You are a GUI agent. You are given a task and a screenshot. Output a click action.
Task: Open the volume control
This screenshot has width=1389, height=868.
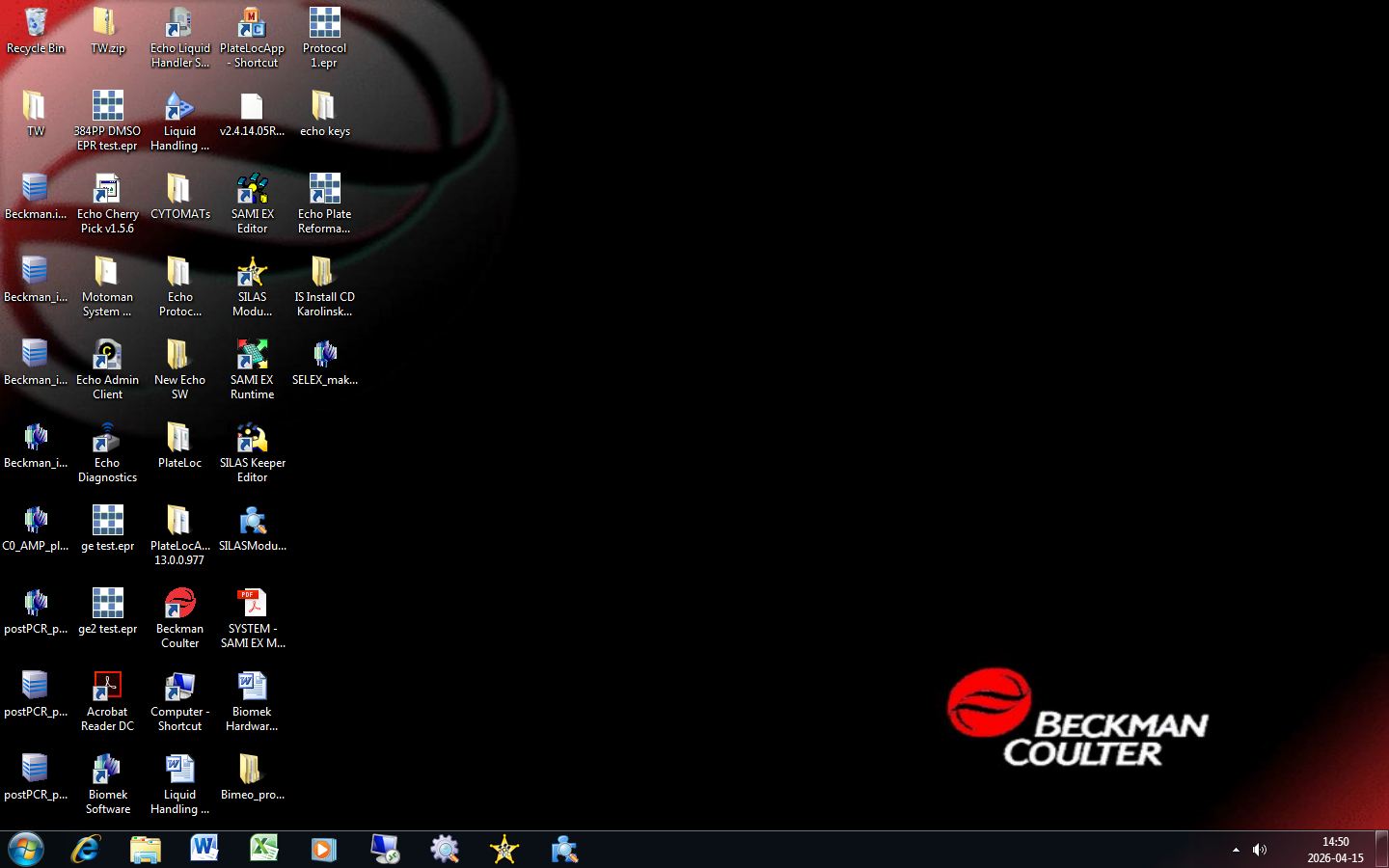(1260, 849)
